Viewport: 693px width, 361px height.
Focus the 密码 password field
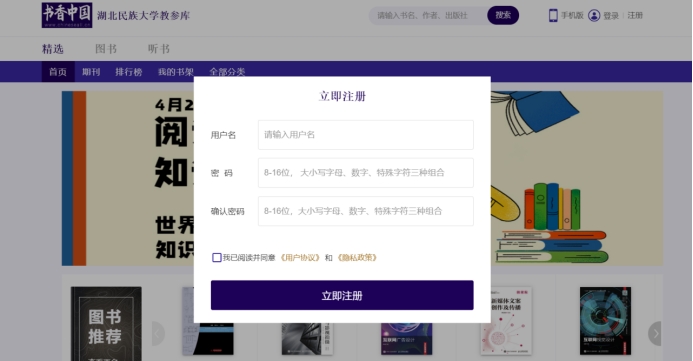(x=366, y=173)
